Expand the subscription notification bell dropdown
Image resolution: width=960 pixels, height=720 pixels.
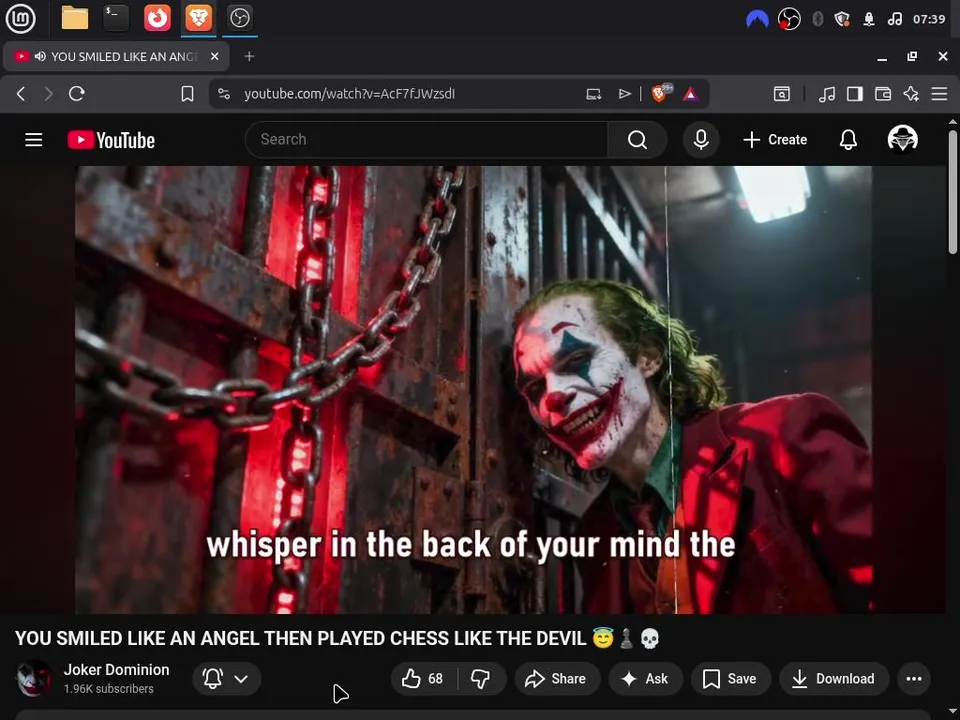click(x=227, y=678)
